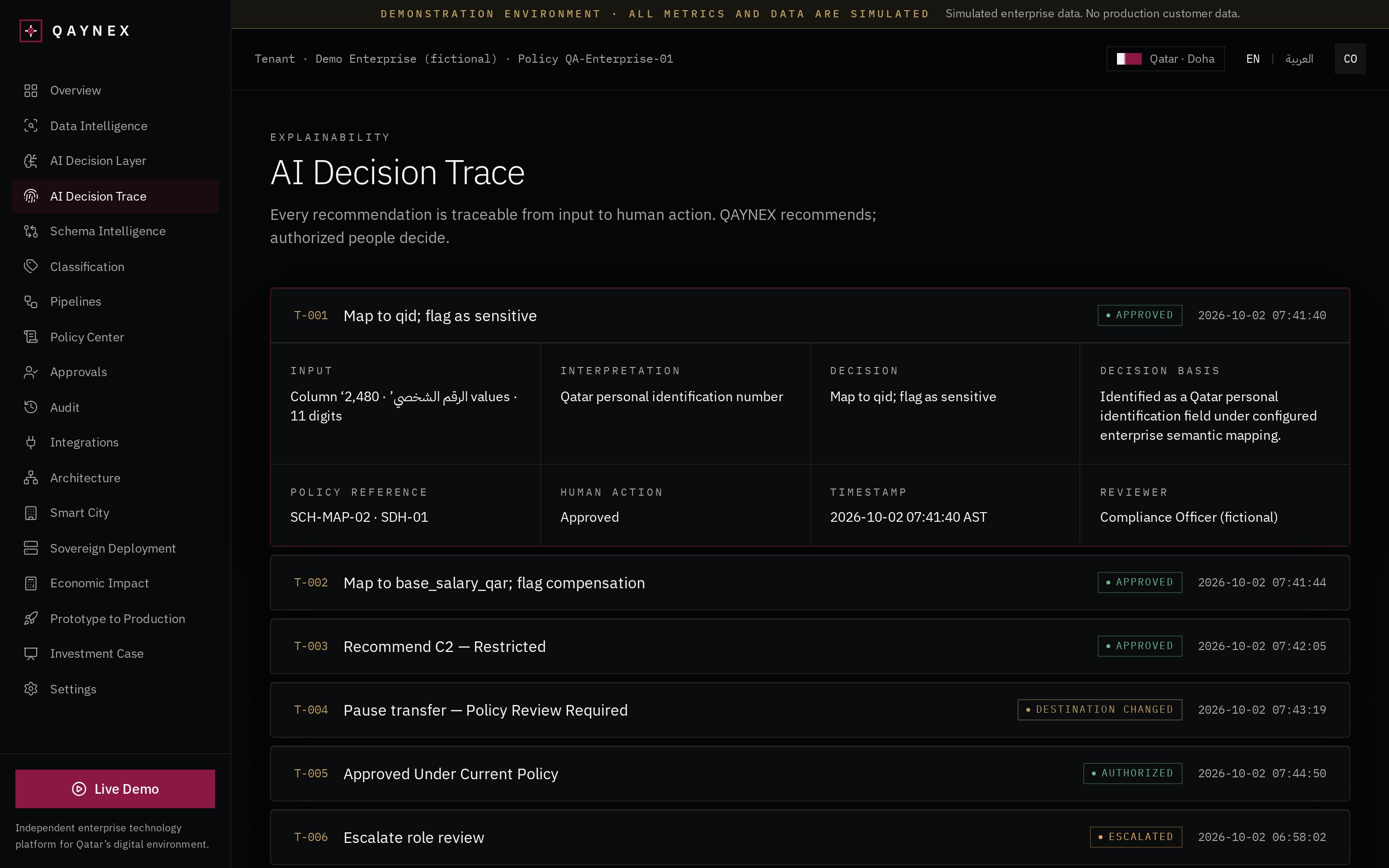Viewport: 1389px width, 868px height.
Task: Click the Schema Intelligence branch icon
Action: pos(31,231)
